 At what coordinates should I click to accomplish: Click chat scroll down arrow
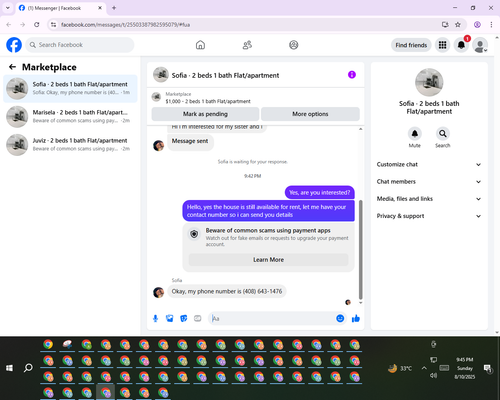(x=361, y=303)
